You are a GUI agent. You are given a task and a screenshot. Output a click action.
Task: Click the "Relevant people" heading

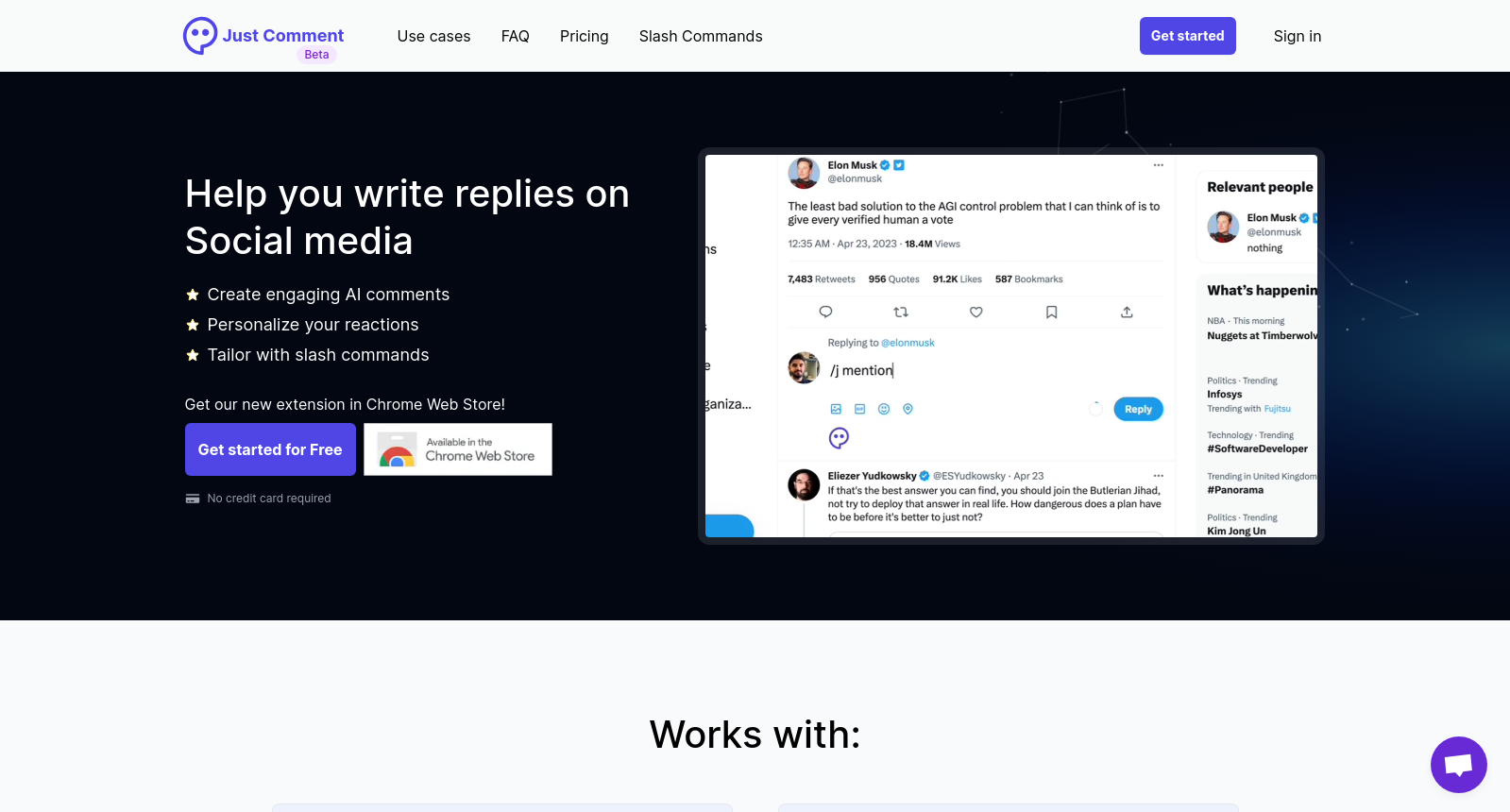[1260, 187]
